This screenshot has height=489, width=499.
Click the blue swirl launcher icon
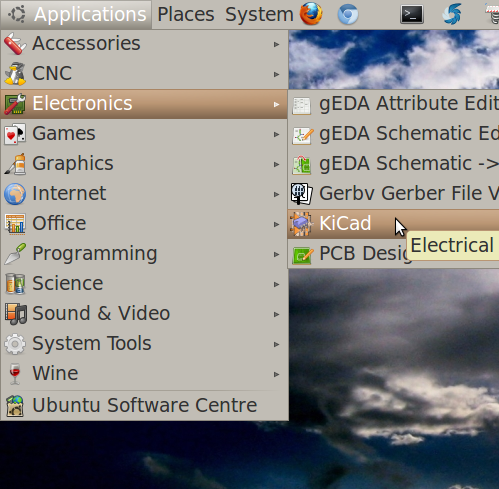tap(452, 14)
